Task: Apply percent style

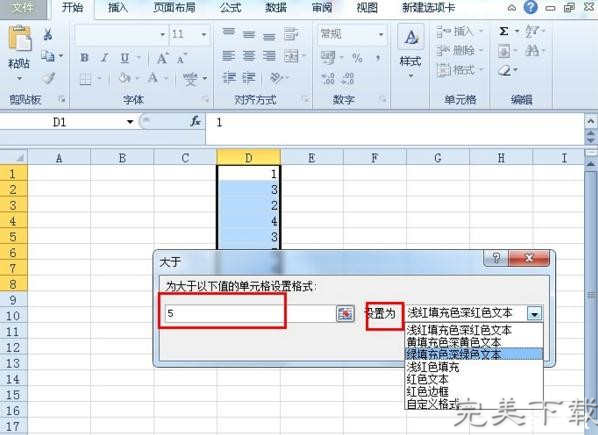Action: tap(357, 58)
